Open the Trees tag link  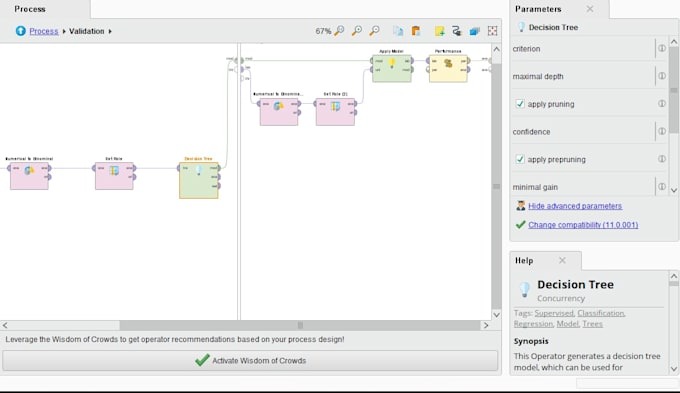point(592,324)
